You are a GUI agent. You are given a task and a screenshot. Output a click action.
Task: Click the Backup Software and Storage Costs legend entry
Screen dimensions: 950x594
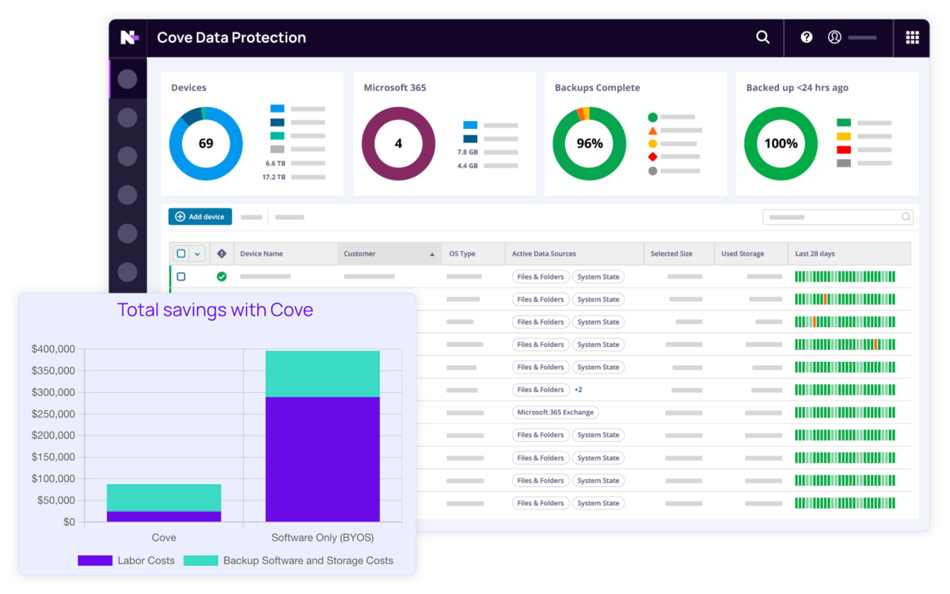[288, 561]
